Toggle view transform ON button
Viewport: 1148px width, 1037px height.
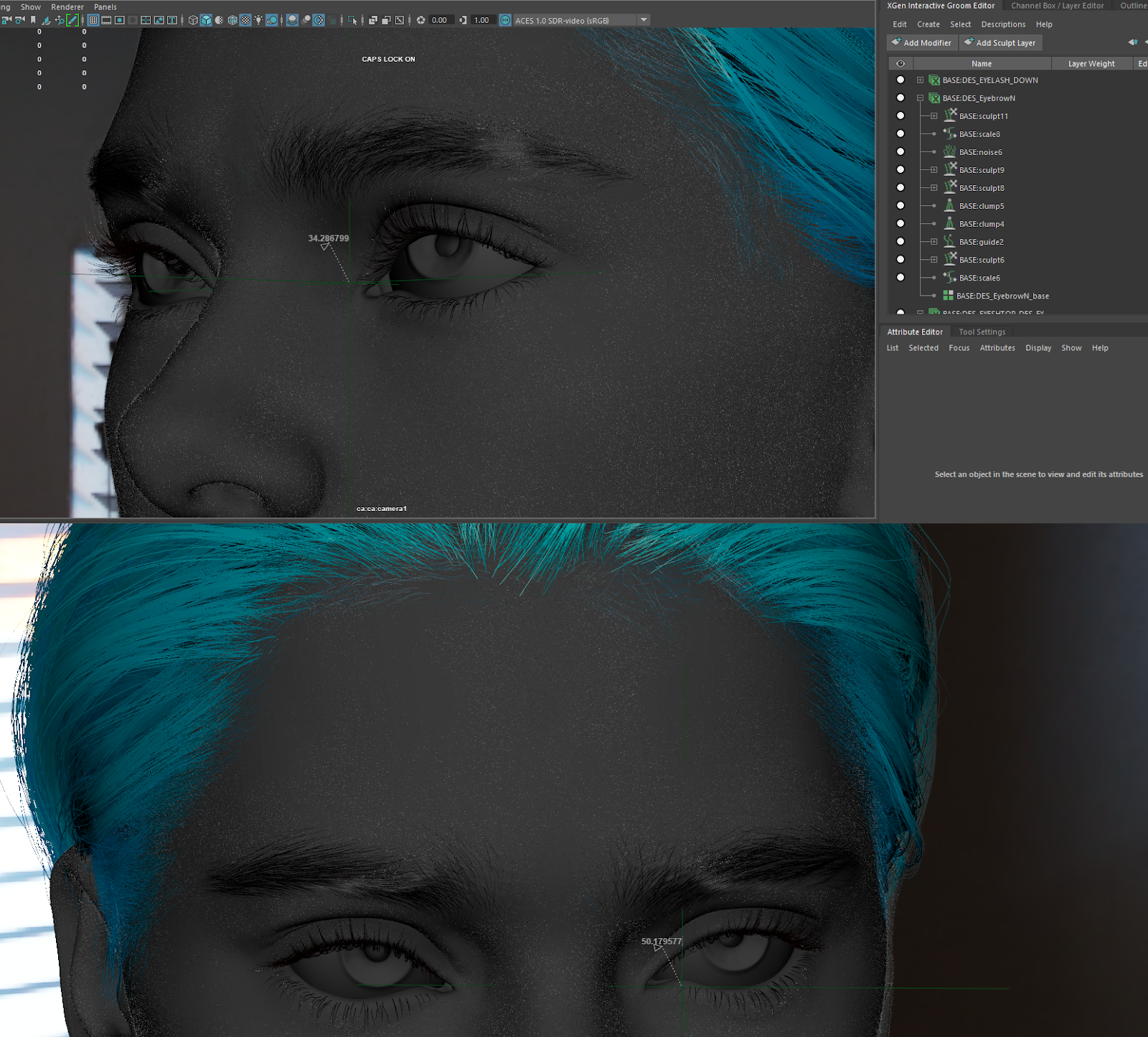click(505, 20)
